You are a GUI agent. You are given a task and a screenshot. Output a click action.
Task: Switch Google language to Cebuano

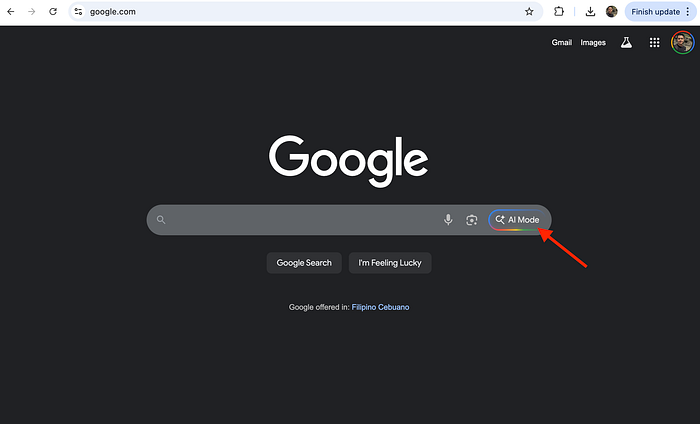pyautogui.click(x=394, y=307)
